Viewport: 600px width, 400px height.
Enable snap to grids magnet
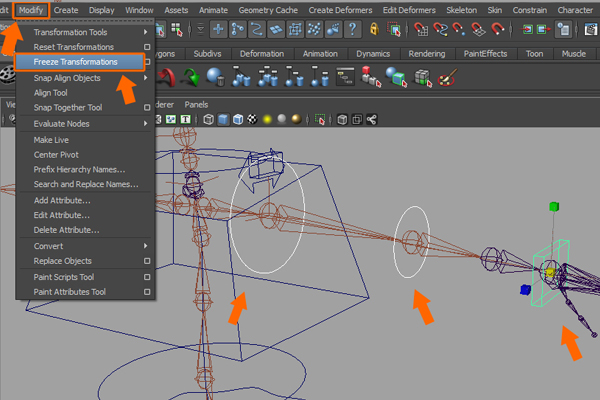[421, 29]
